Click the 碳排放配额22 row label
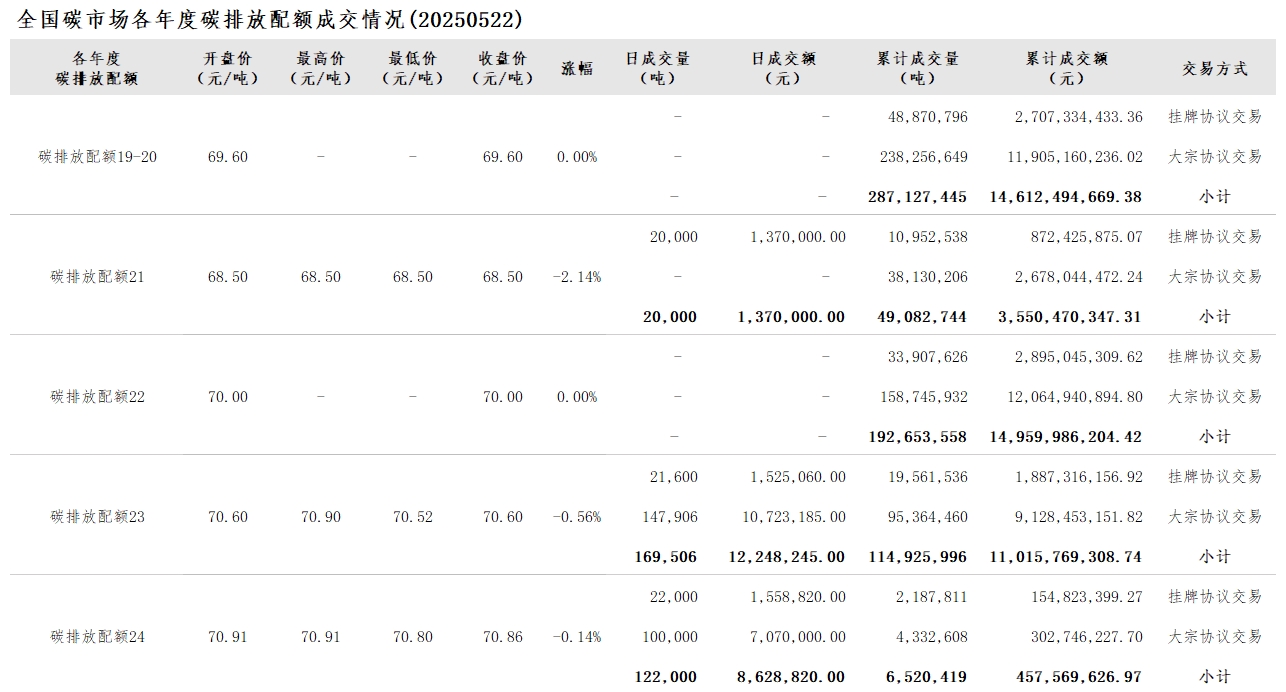 [x=98, y=397]
